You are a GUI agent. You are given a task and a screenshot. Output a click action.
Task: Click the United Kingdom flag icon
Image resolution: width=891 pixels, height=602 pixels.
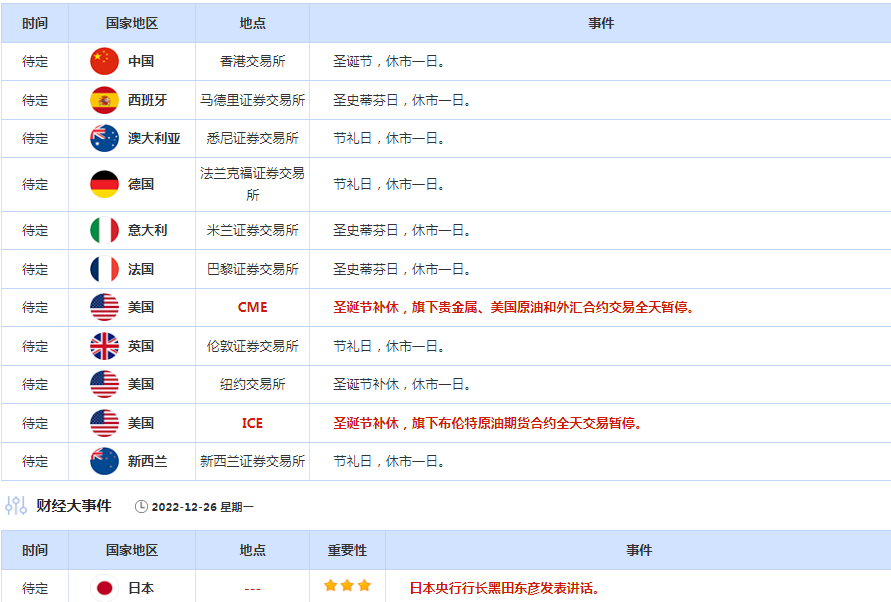tap(104, 346)
